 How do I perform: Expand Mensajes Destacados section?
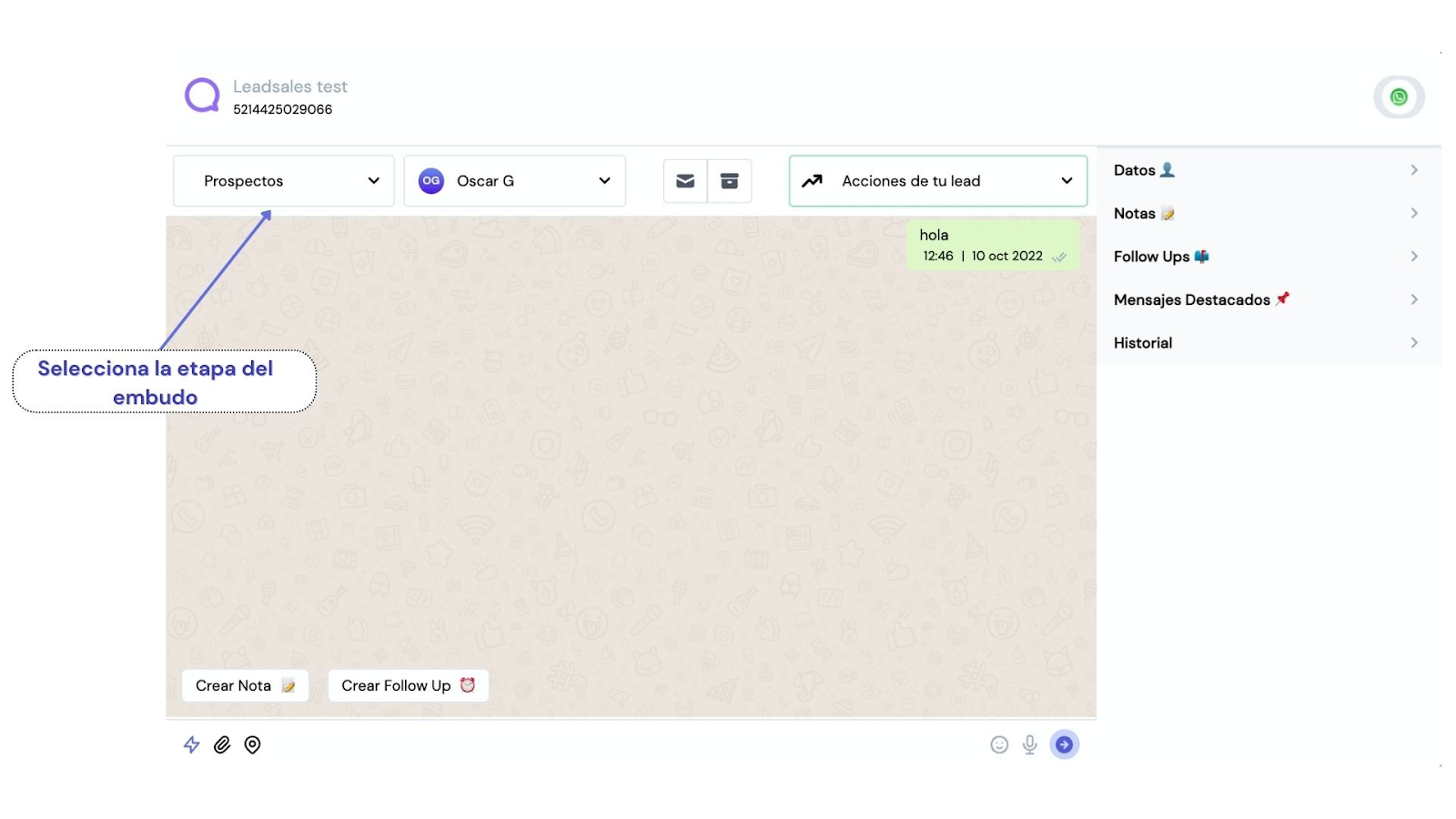(x=1269, y=299)
